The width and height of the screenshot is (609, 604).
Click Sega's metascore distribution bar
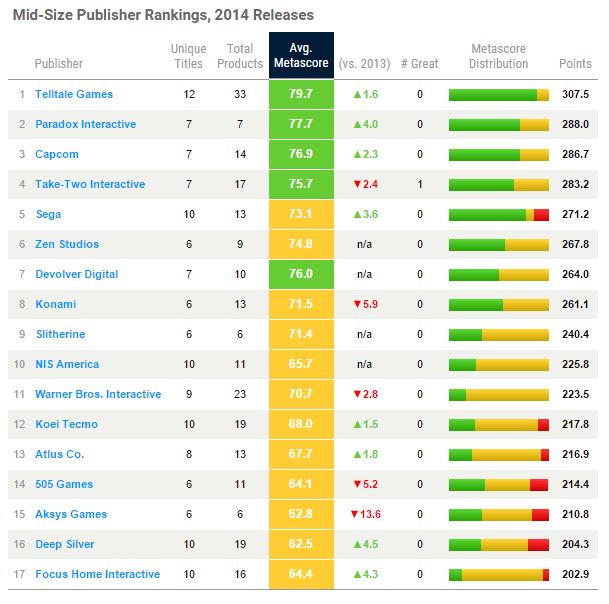click(498, 215)
